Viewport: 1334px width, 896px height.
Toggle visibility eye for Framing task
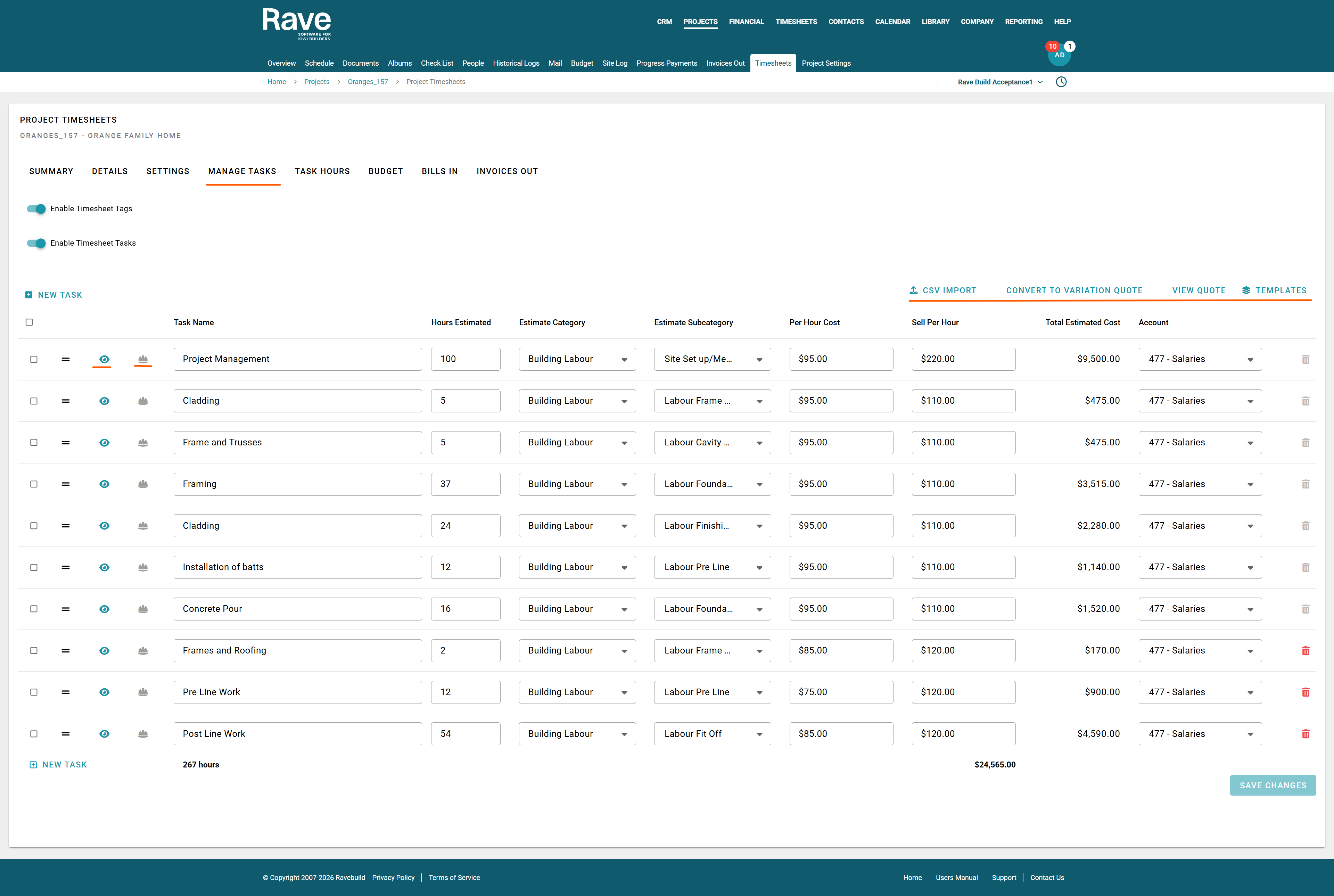[104, 484]
